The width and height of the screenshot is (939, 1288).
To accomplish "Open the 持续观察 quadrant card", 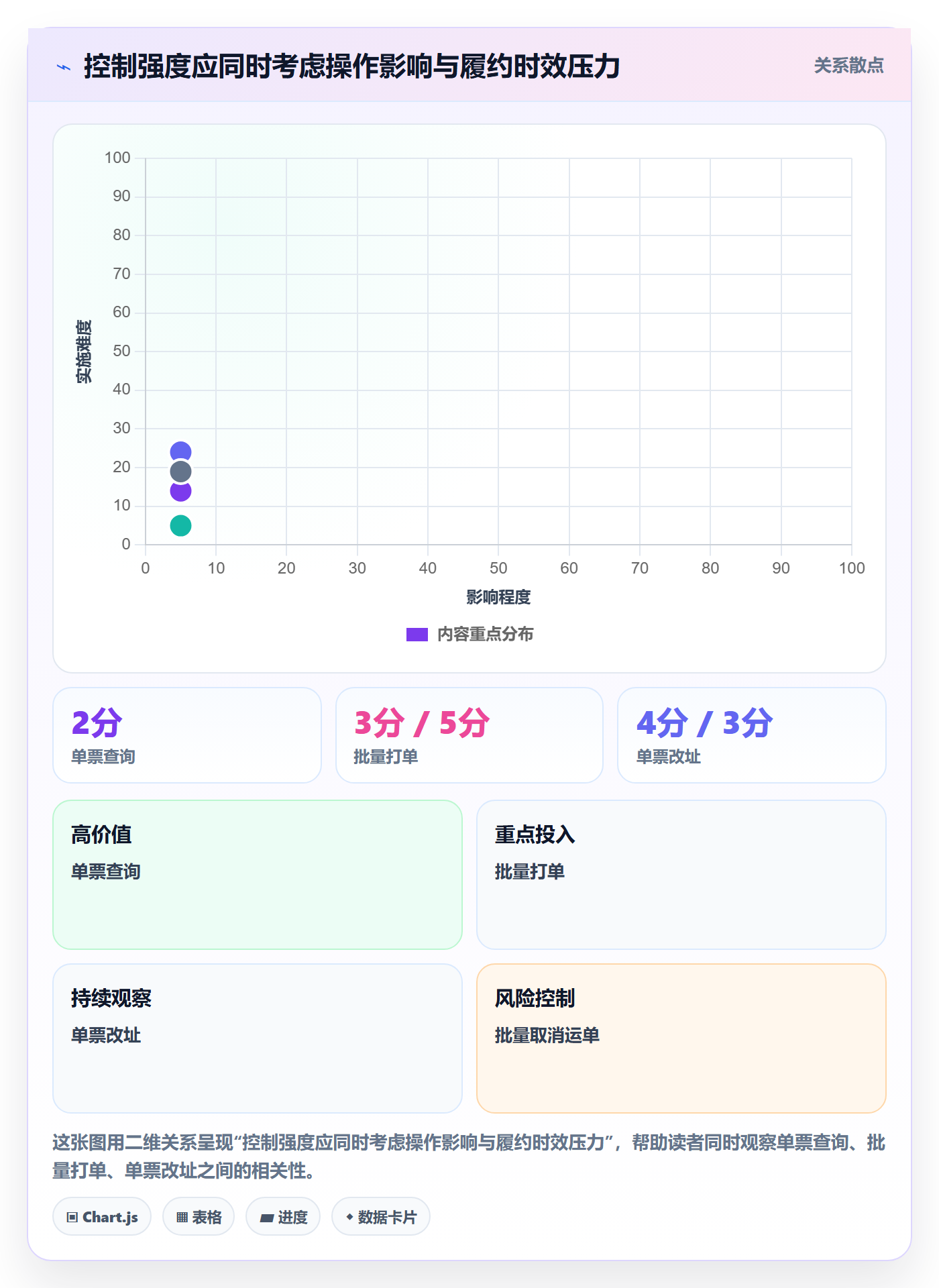I will click(x=258, y=1038).
